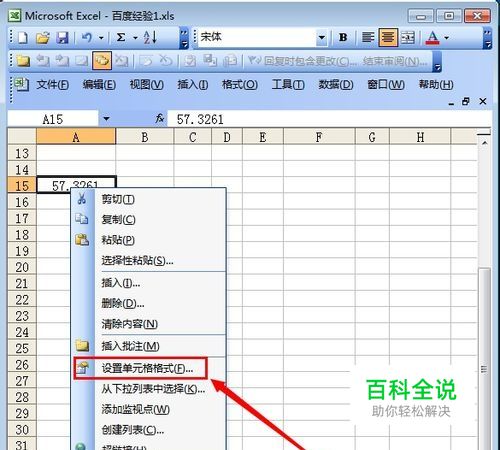Open the 窗口(W) menu
The width and height of the screenshot is (500, 450).
[386, 85]
